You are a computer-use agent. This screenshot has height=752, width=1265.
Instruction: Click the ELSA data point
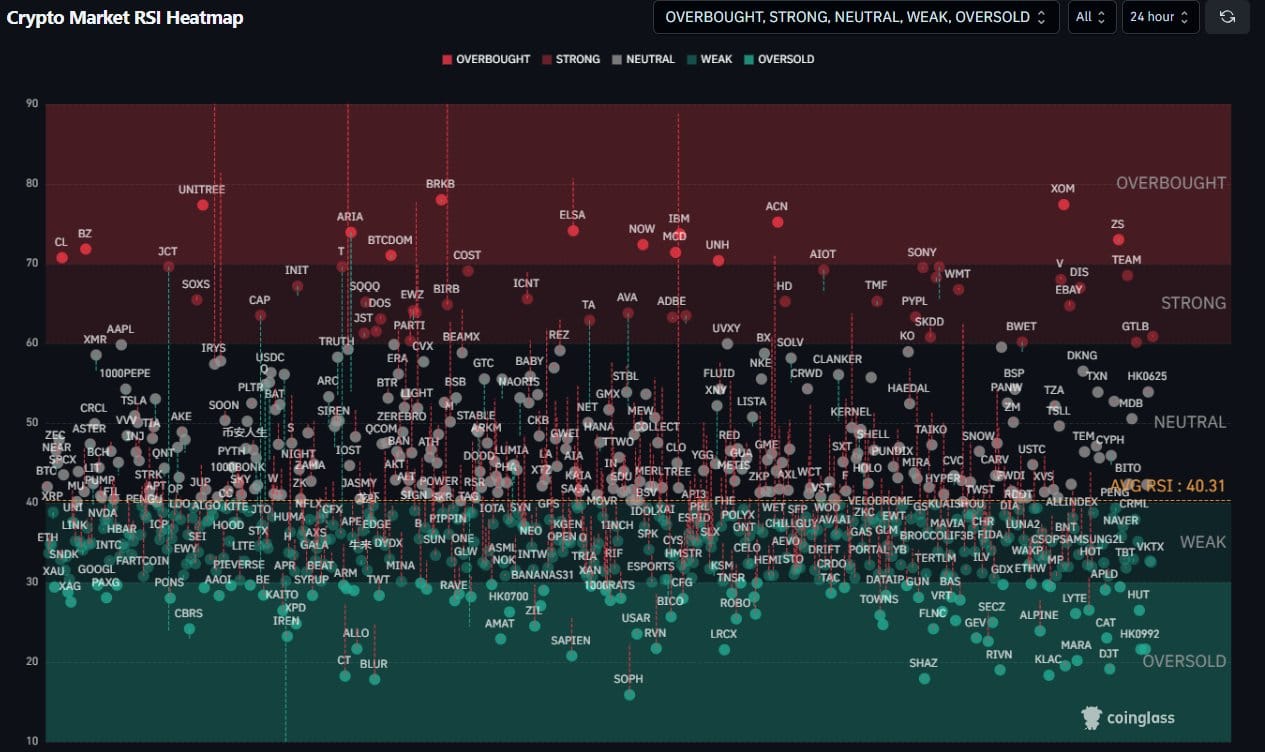[573, 231]
